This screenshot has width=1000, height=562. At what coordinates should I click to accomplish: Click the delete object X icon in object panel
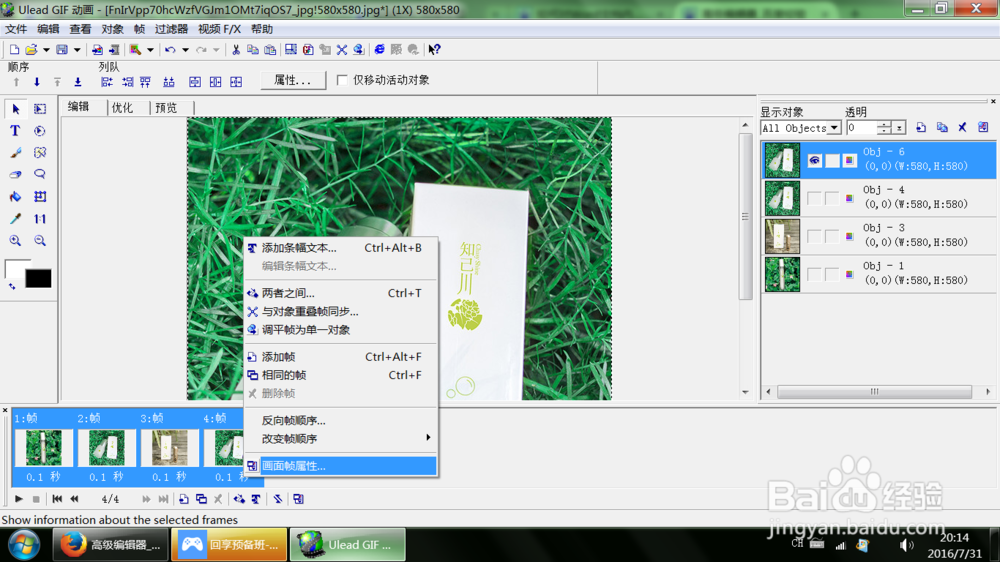tap(962, 128)
